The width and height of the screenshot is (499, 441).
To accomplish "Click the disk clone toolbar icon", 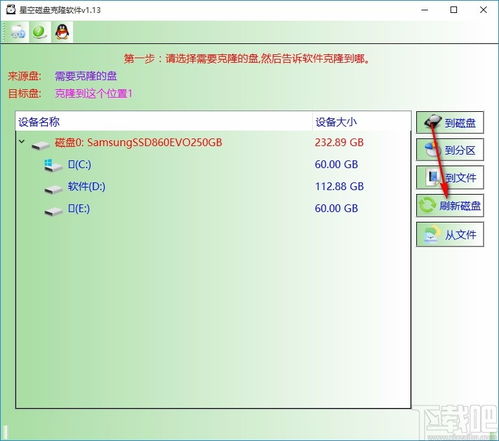I will (x=18, y=32).
